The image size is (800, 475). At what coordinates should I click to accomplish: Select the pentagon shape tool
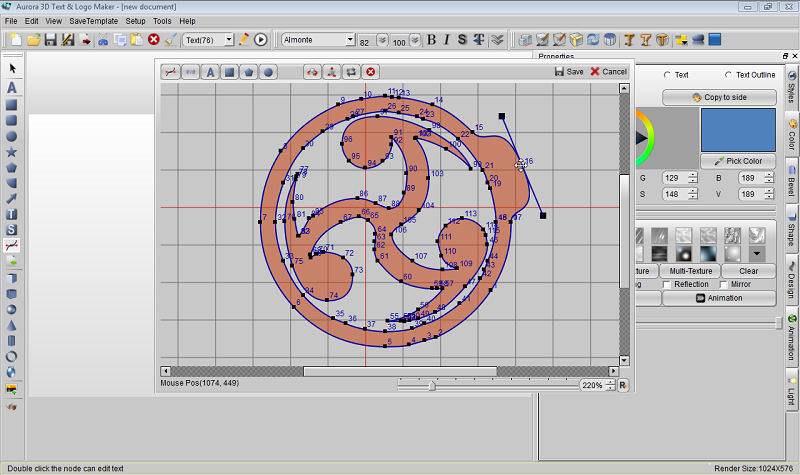tap(12, 168)
